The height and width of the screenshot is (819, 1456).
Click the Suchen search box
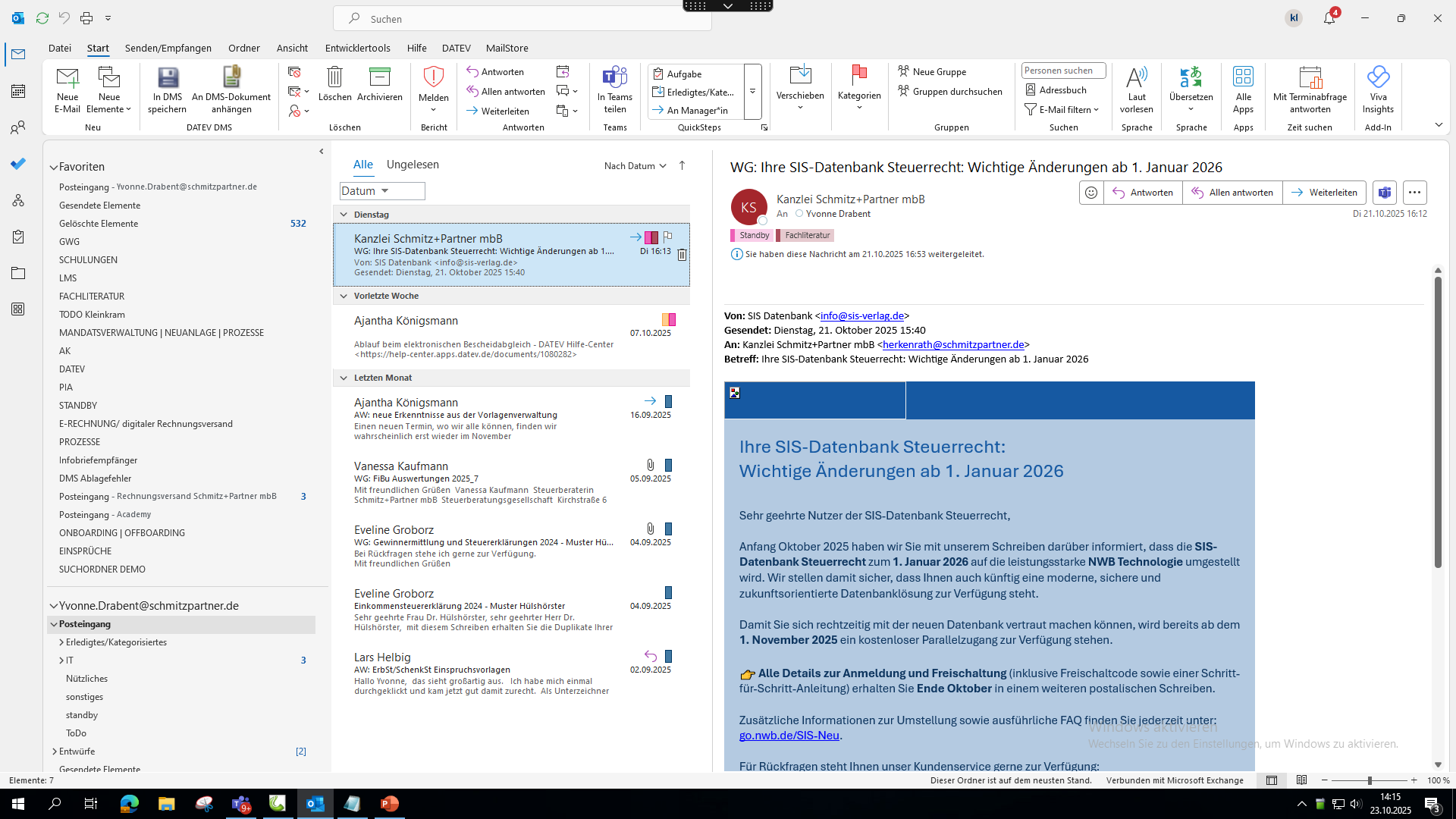click(522, 18)
